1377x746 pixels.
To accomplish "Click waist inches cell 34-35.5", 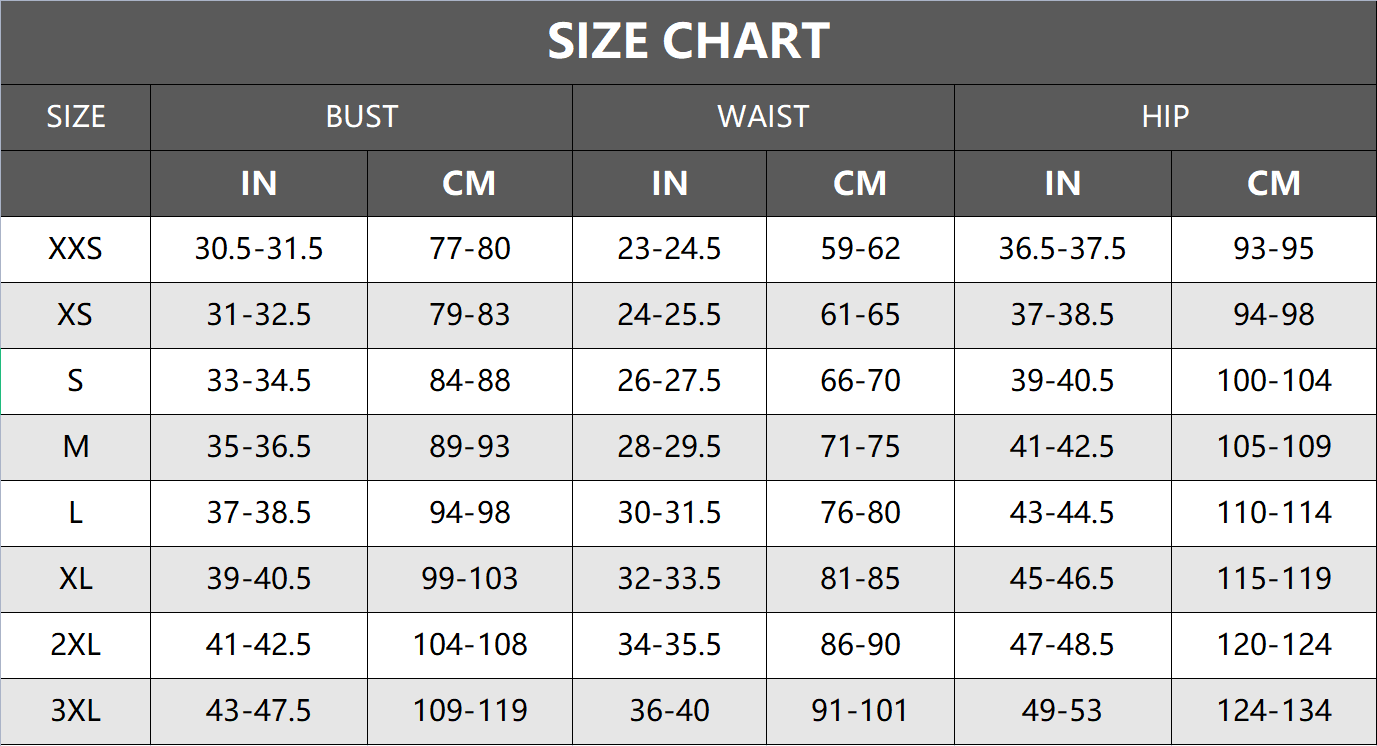I will pos(669,645).
